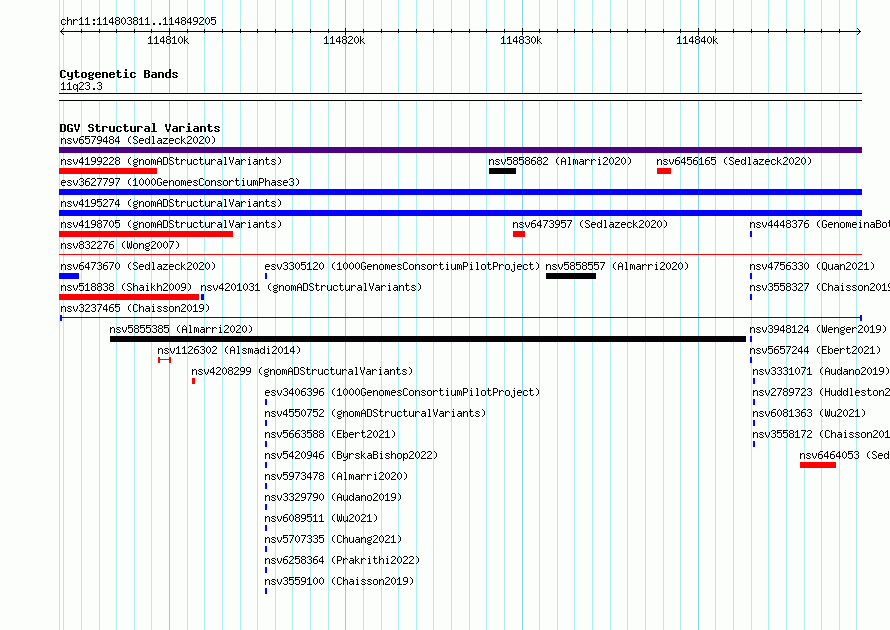The height and width of the screenshot is (630, 890).
Task: Open nsv5657244 (Ebert2021) label
Action: (x=815, y=350)
